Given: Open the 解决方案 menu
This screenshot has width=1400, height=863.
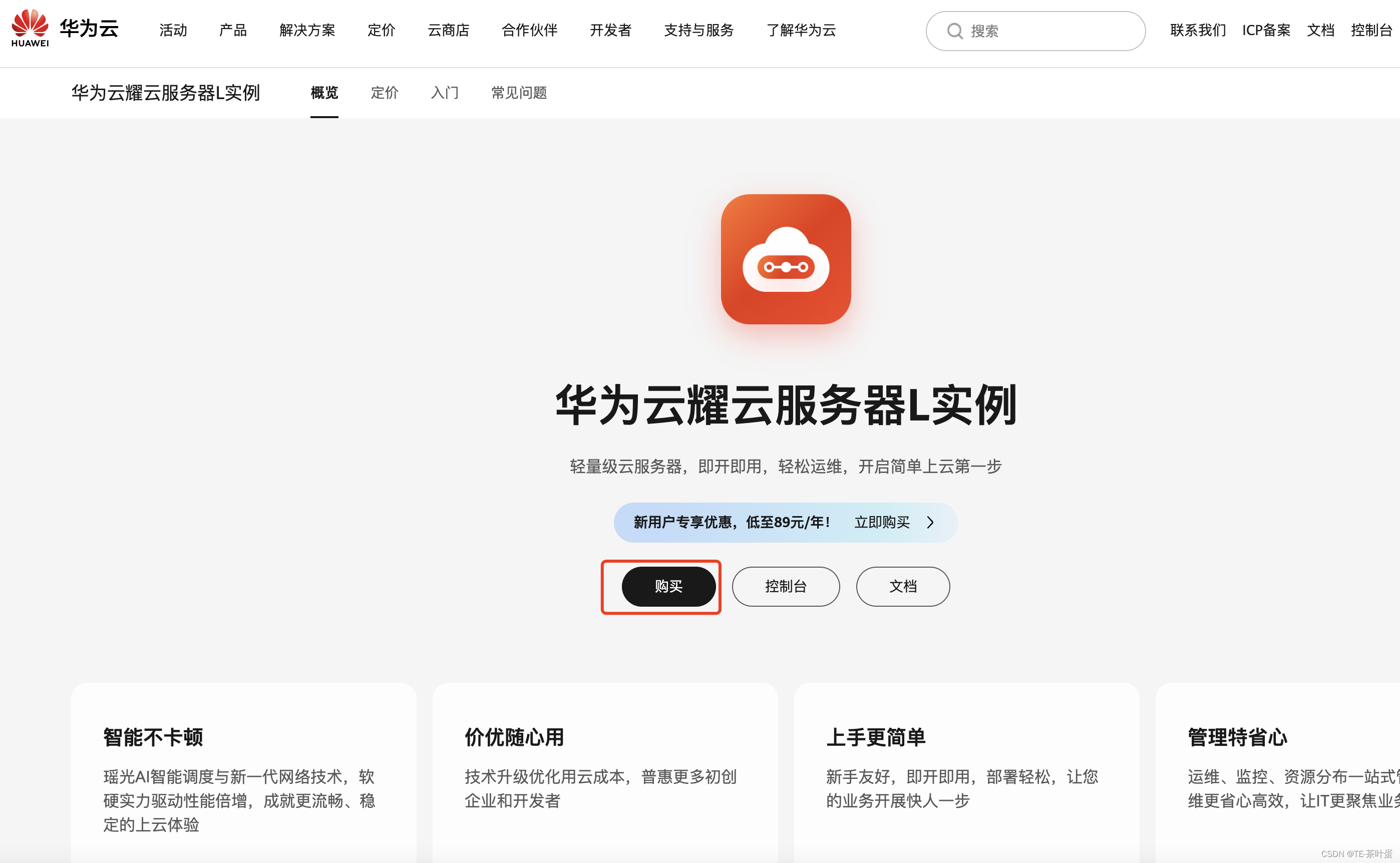Looking at the screenshot, I should (x=307, y=31).
